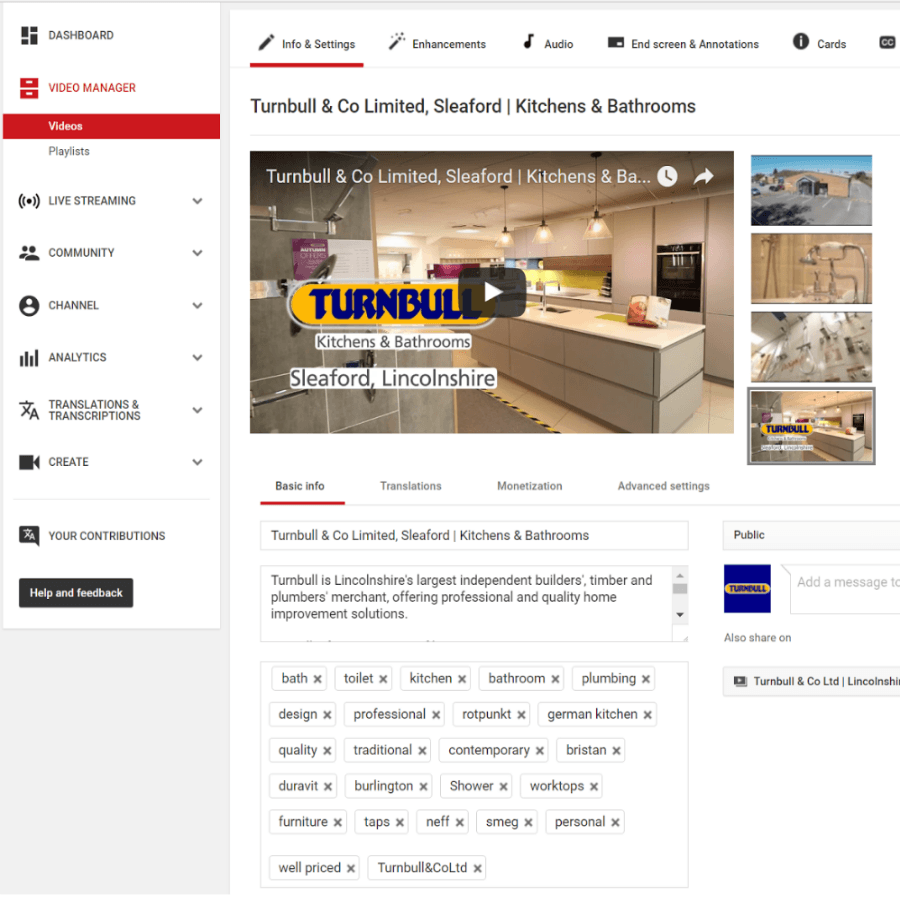The width and height of the screenshot is (900, 900).
Task: Click the closed captions CC icon
Action: (x=887, y=42)
